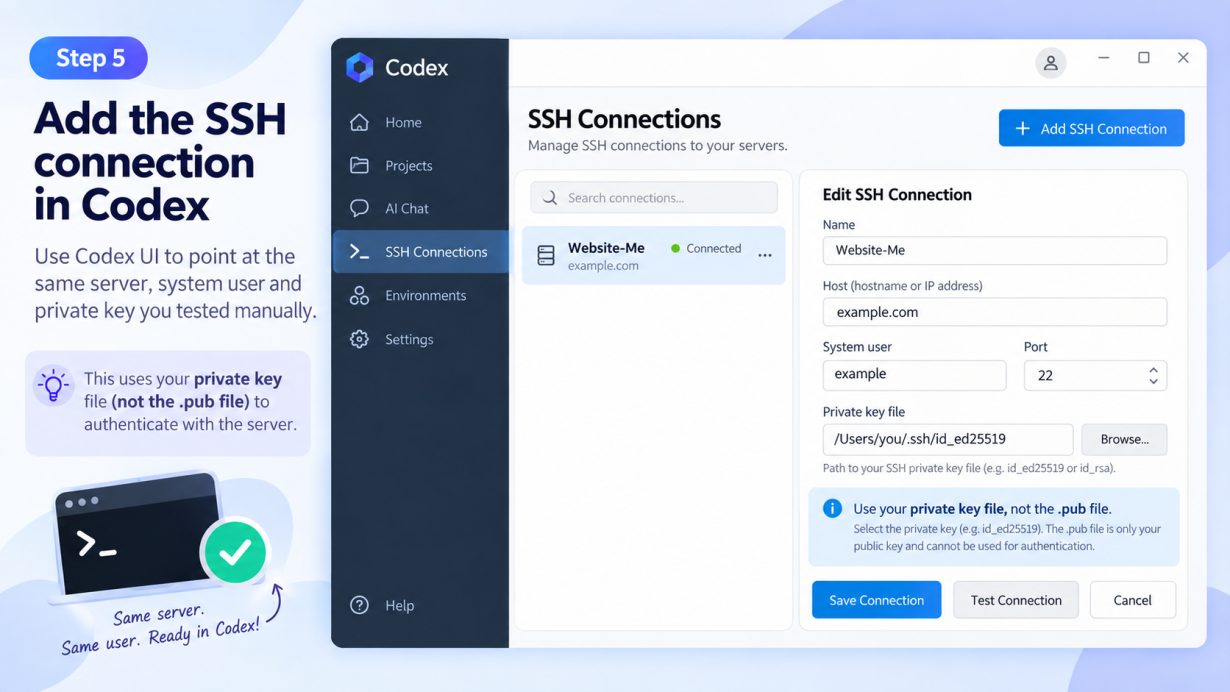The image size is (1230, 692).
Task: Select the Website-Me connection row
Action: click(x=653, y=256)
